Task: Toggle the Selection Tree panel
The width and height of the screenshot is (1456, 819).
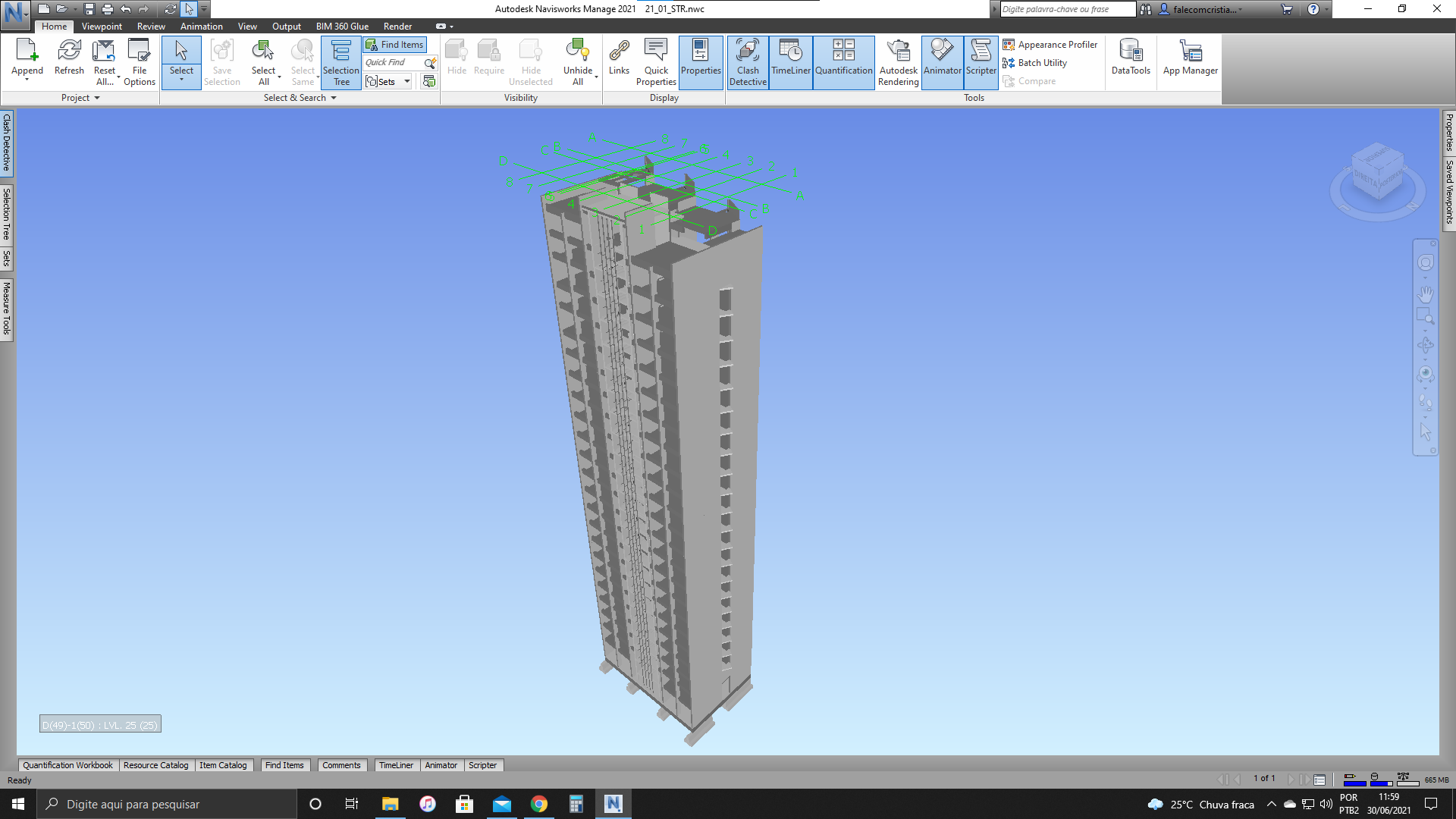Action: click(340, 62)
